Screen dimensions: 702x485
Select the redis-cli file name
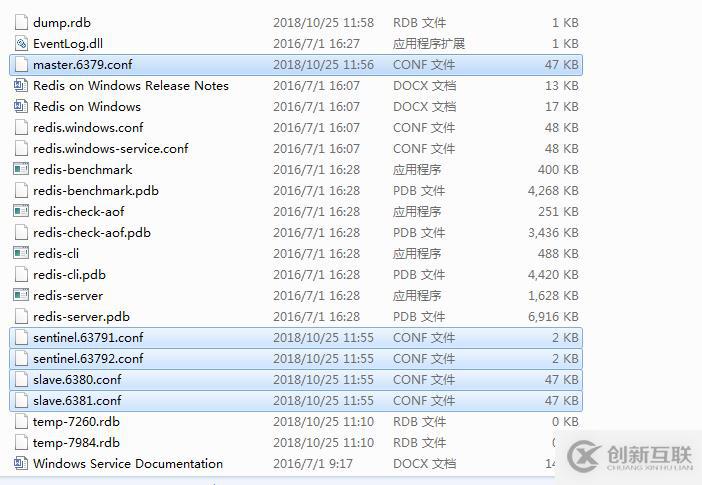point(56,254)
